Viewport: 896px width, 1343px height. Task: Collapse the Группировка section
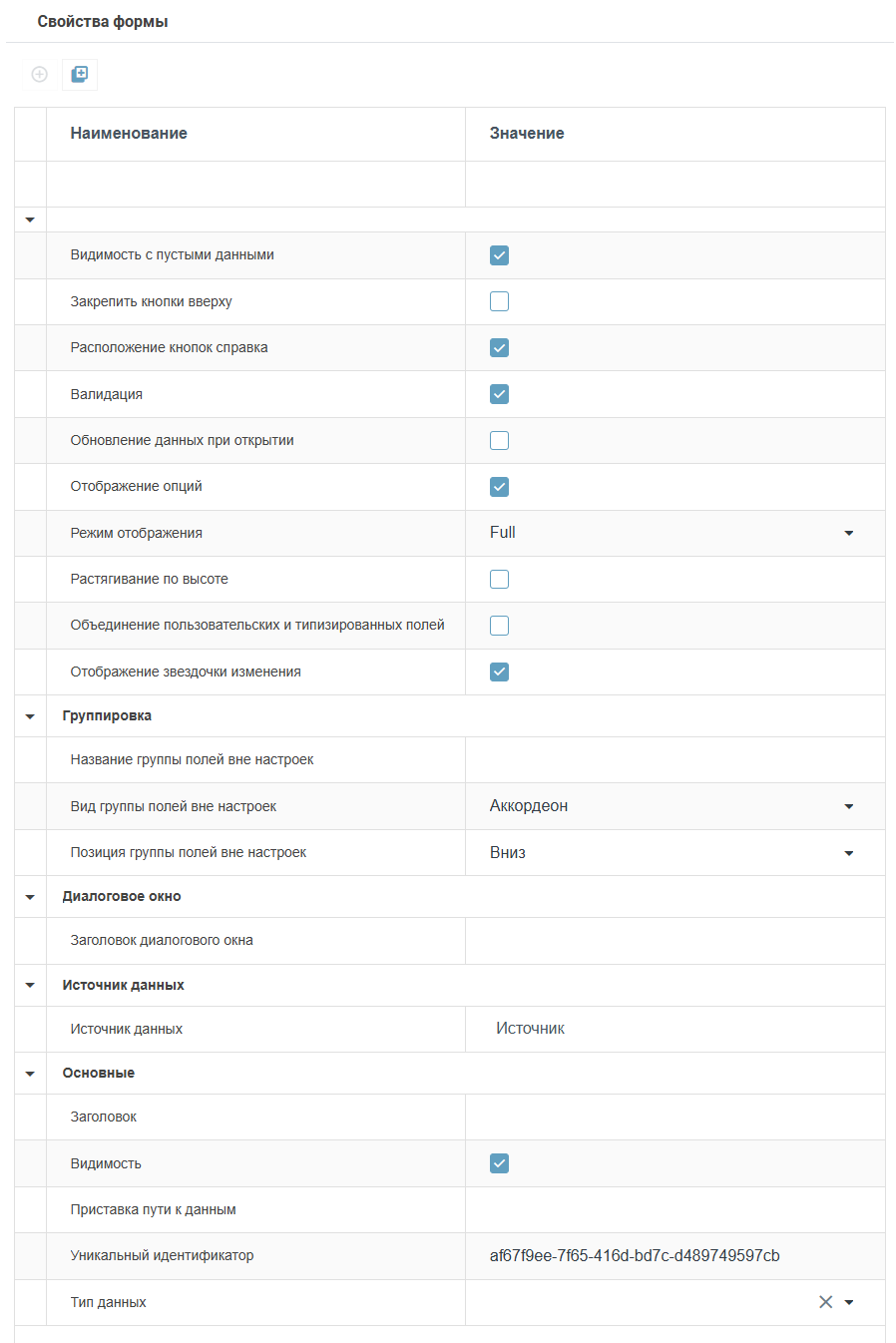(30, 716)
